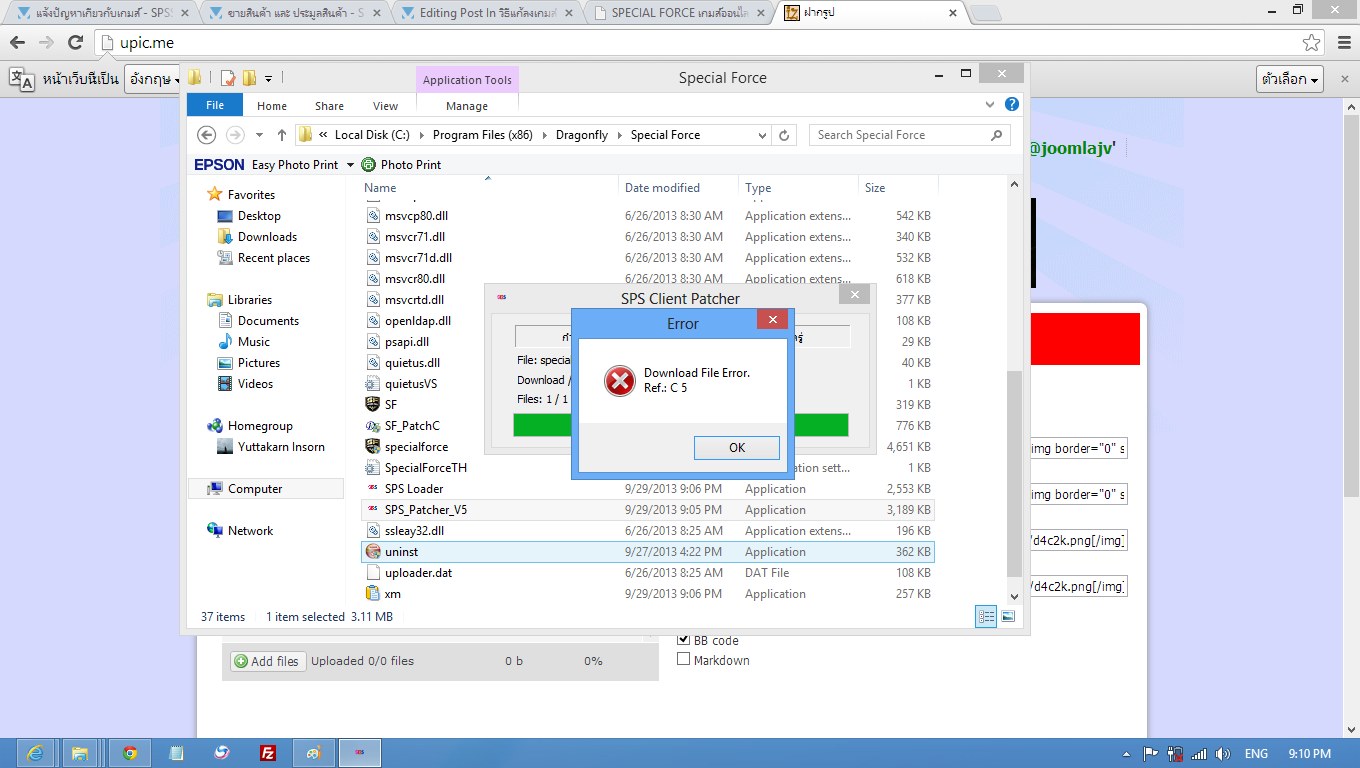Image resolution: width=1360 pixels, height=768 pixels.
Task: Select Computer in the navigation pane
Action: [x=265, y=489]
